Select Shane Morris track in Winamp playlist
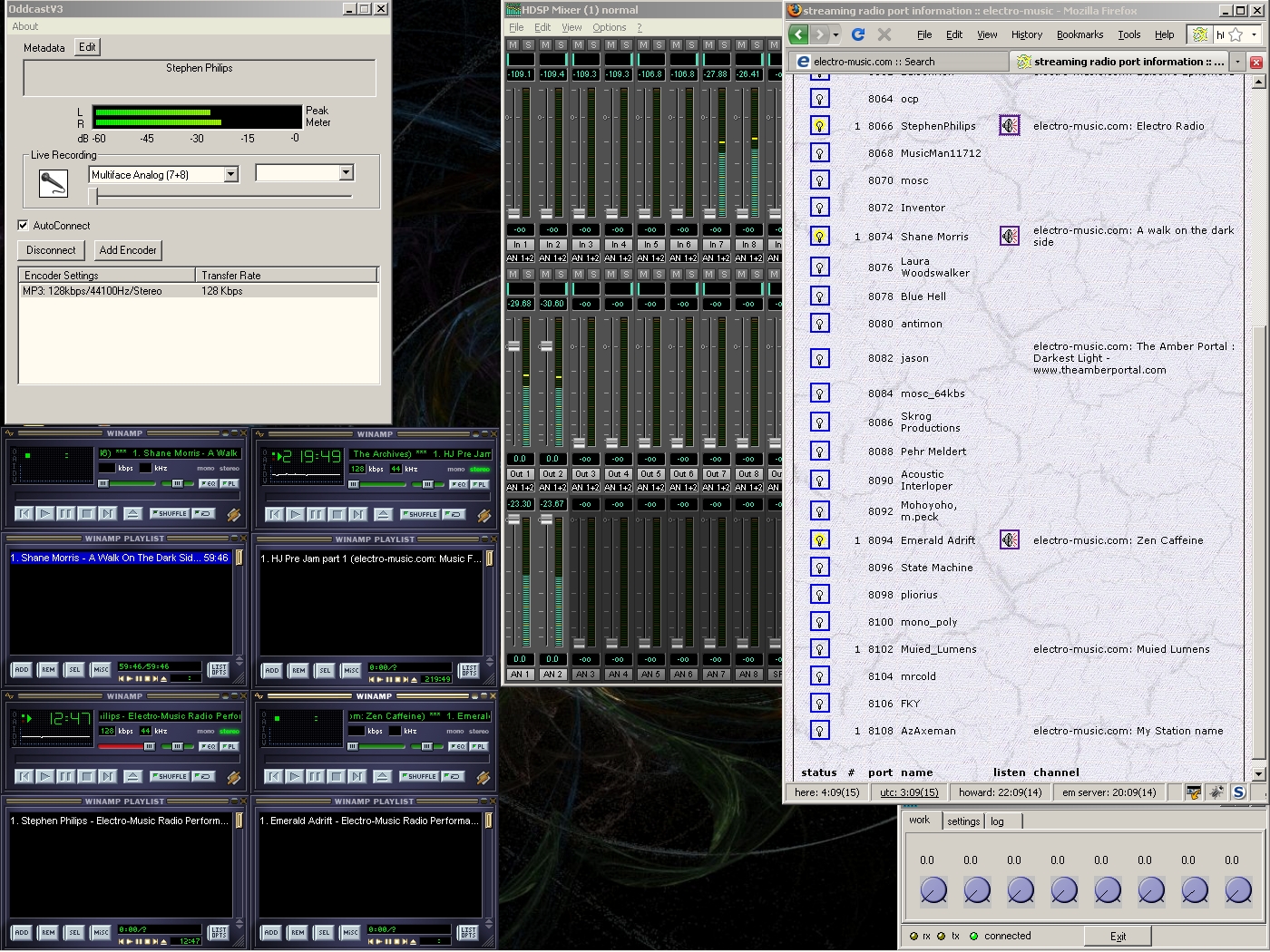 click(x=120, y=558)
